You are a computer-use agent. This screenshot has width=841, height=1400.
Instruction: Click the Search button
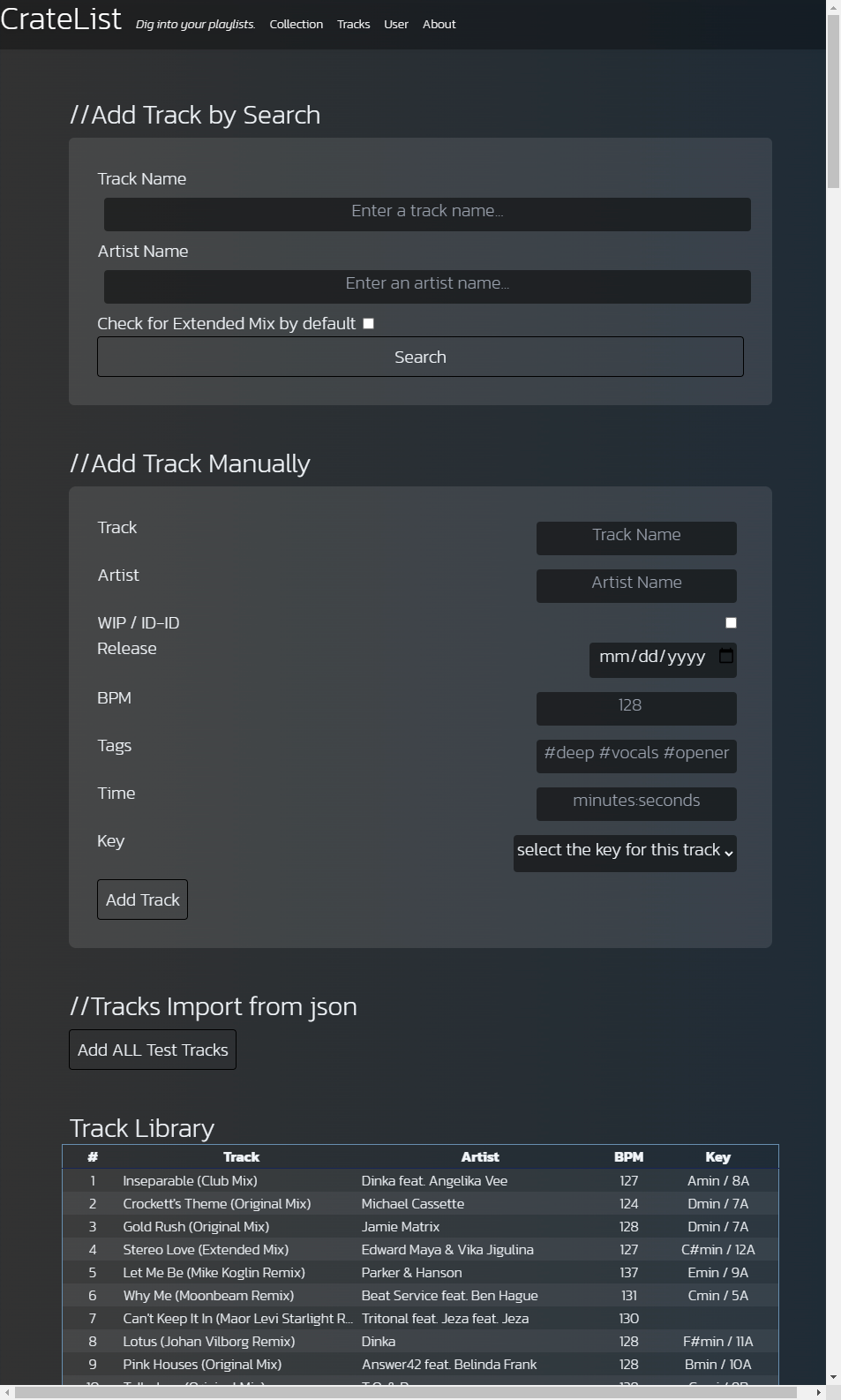420,357
